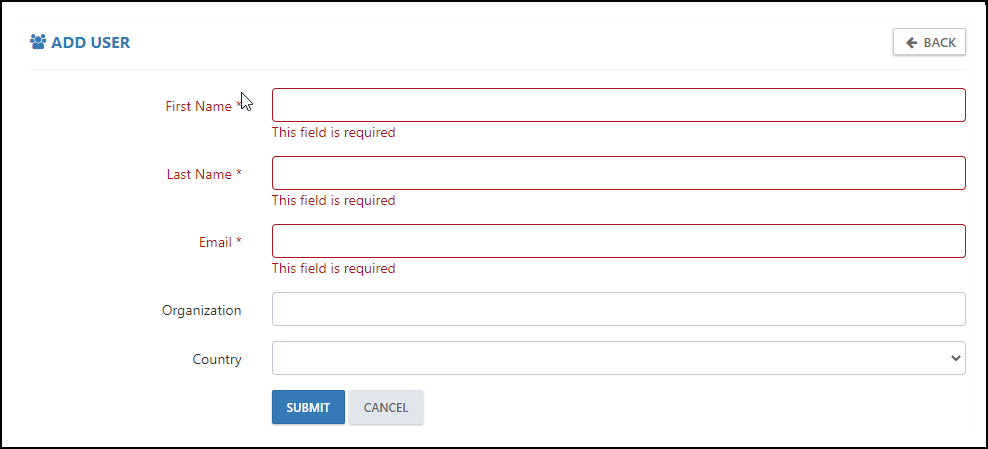This screenshot has height=449, width=988.
Task: Click the required error under Email
Action: pos(333,268)
